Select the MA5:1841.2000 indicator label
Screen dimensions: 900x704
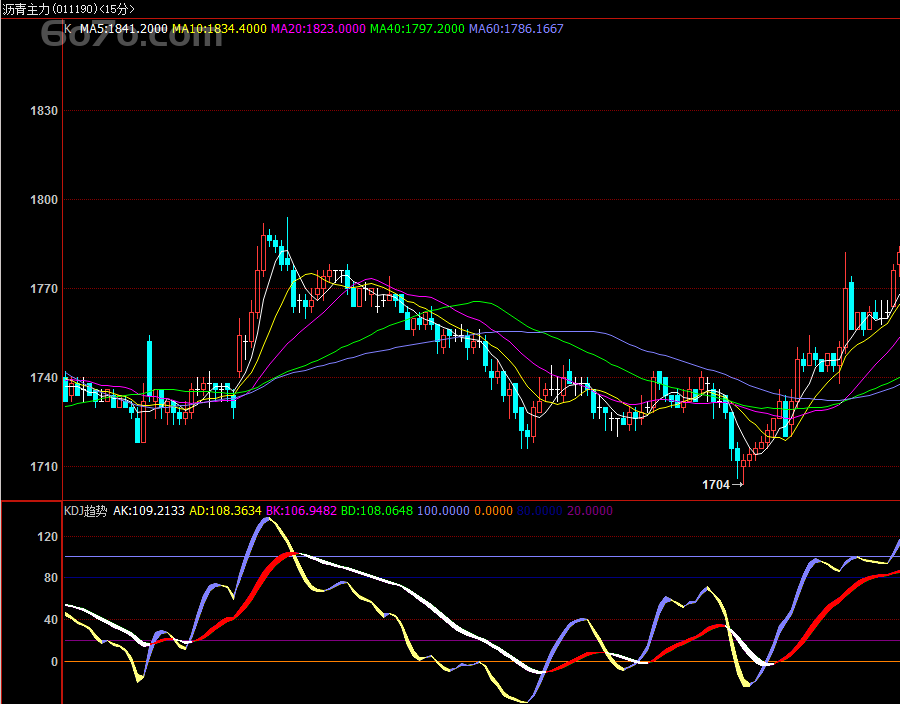[123, 29]
